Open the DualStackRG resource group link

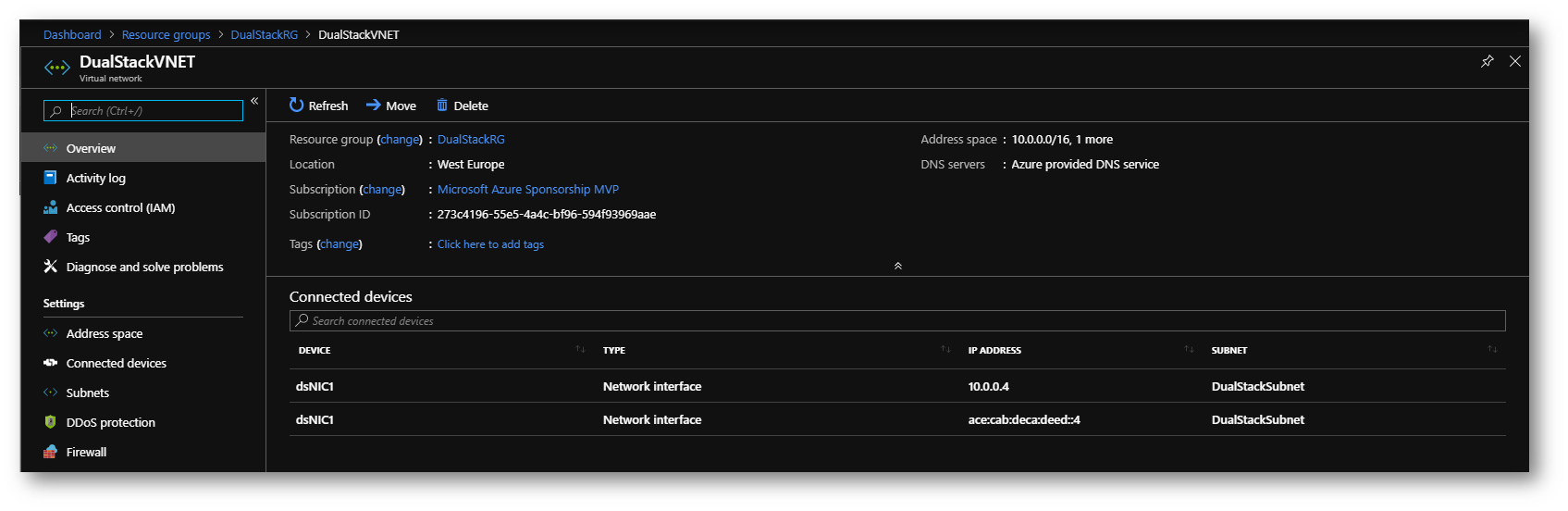point(471,140)
